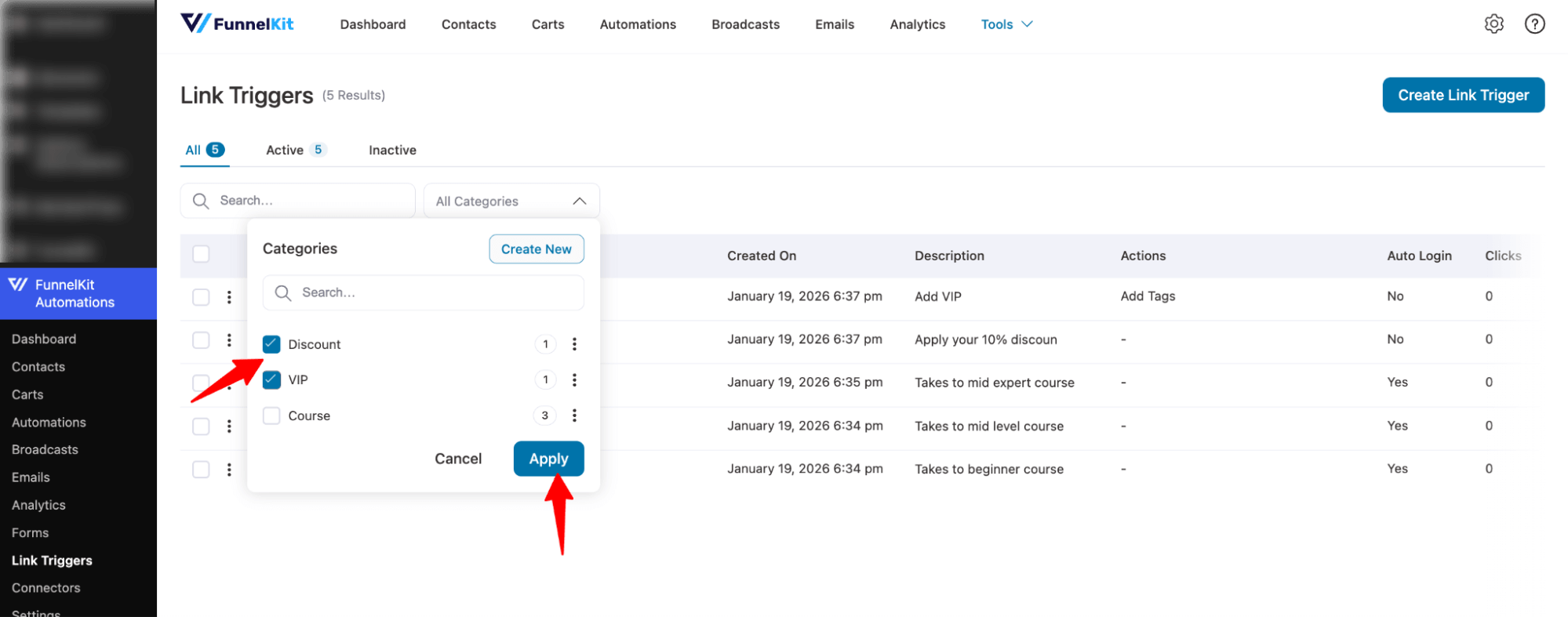This screenshot has height=617, width=1568.
Task: Open the Course category options menu
Action: coord(574,416)
